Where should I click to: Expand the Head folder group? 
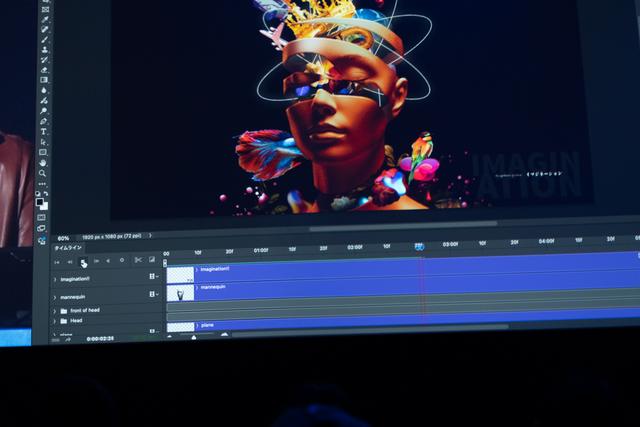point(54,321)
